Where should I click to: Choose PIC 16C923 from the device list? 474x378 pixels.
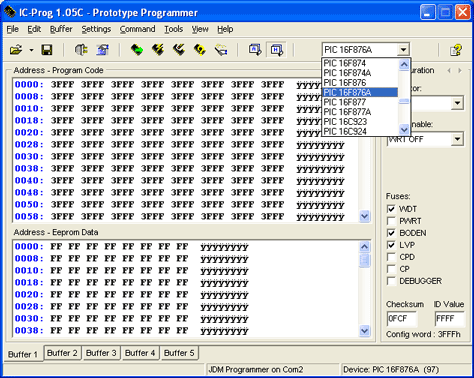[x=360, y=122]
